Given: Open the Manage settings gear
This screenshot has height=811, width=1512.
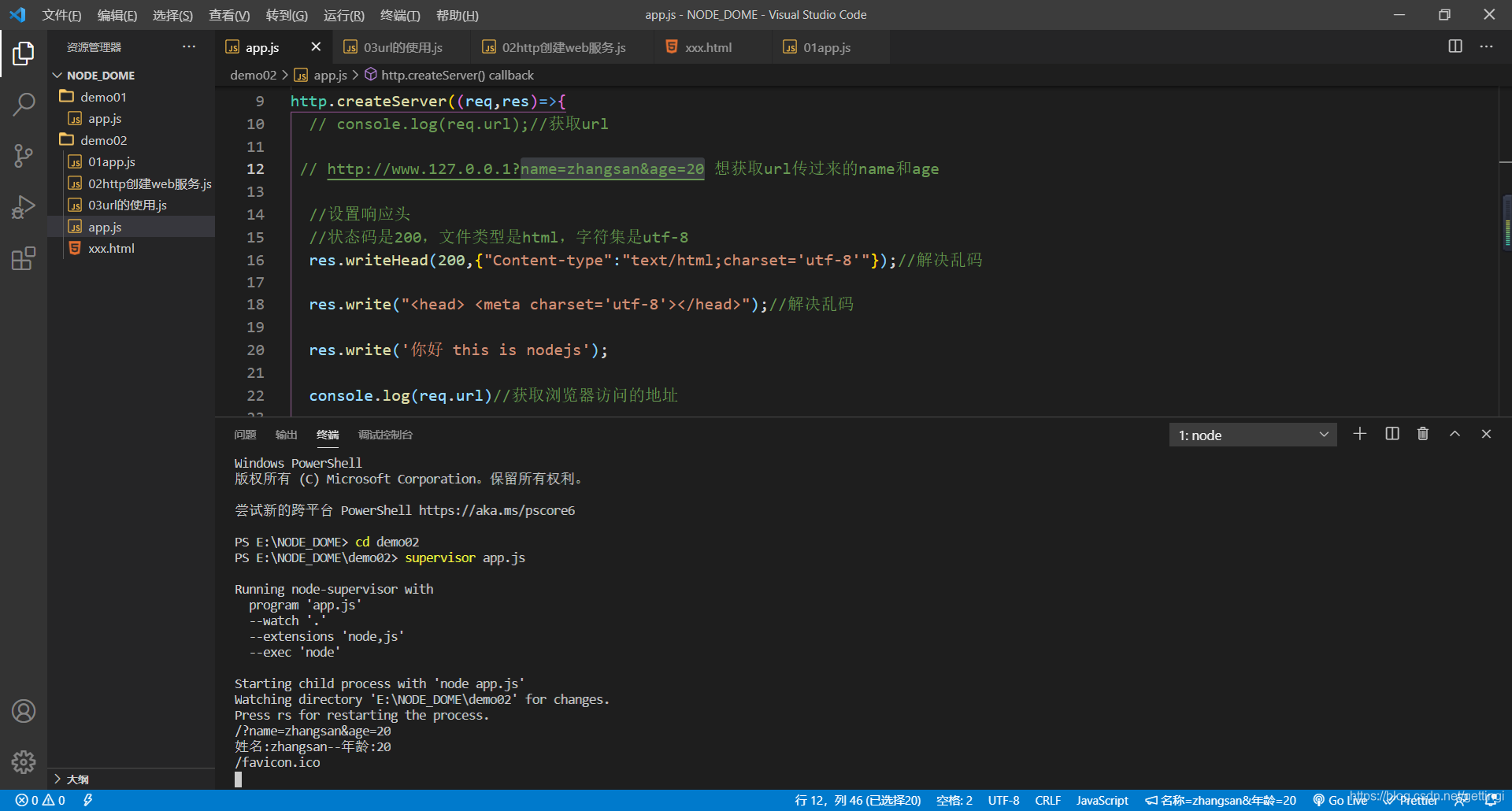Looking at the screenshot, I should pos(24,761).
